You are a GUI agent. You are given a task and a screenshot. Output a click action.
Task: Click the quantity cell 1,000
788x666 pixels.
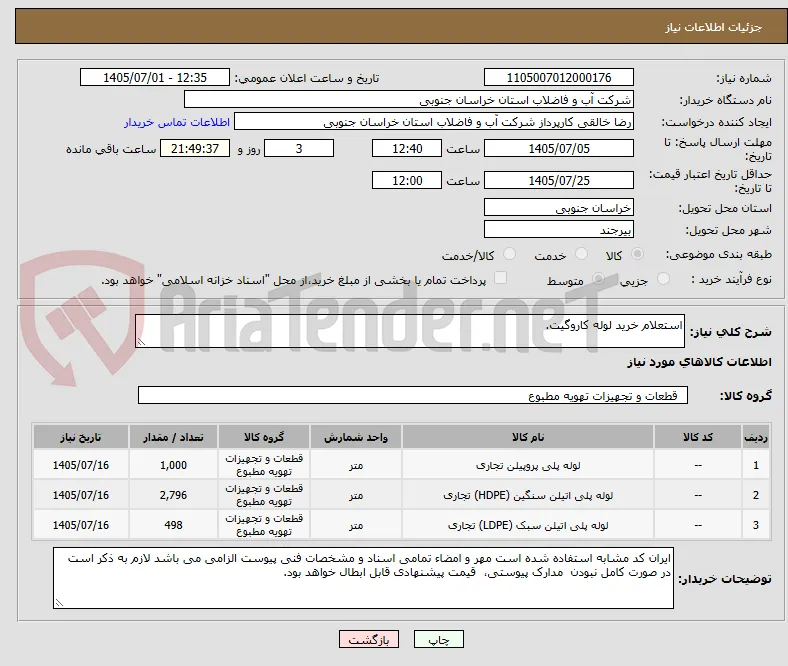tap(173, 465)
